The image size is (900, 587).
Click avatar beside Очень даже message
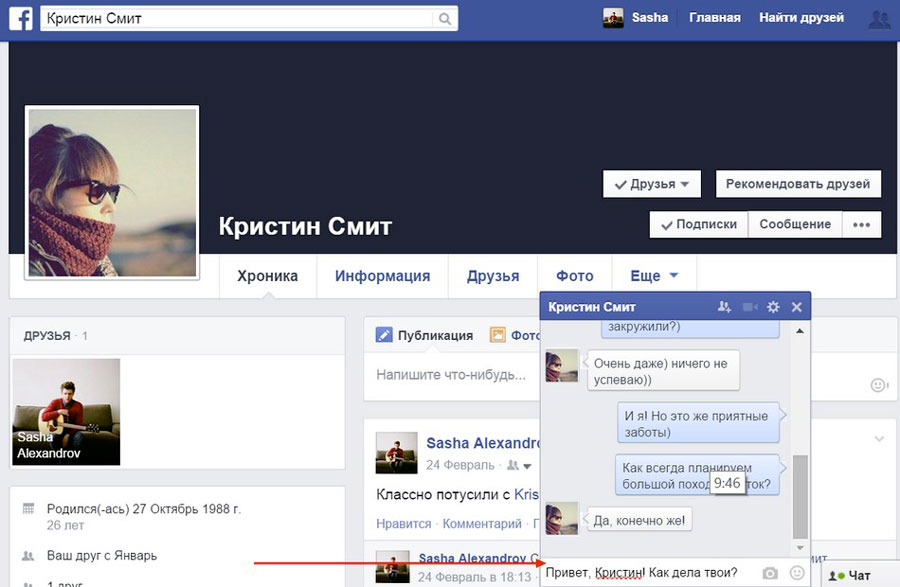(x=561, y=366)
